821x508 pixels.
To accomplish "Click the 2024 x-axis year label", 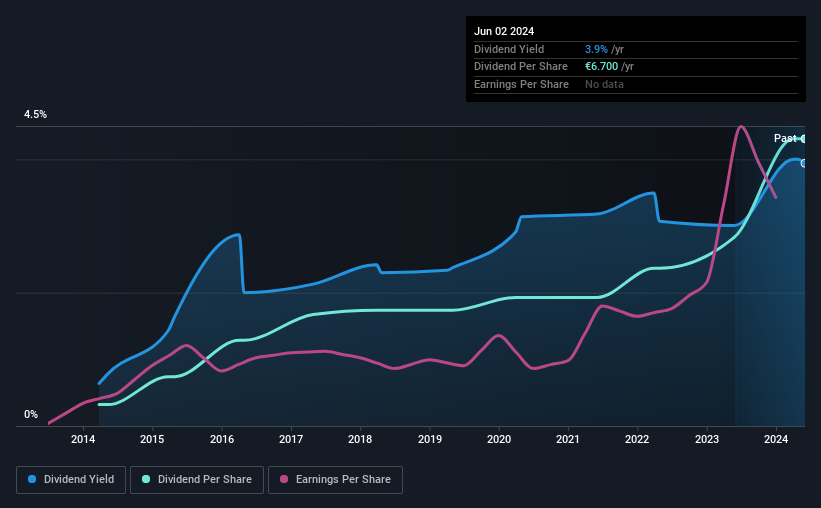I will [x=776, y=439].
